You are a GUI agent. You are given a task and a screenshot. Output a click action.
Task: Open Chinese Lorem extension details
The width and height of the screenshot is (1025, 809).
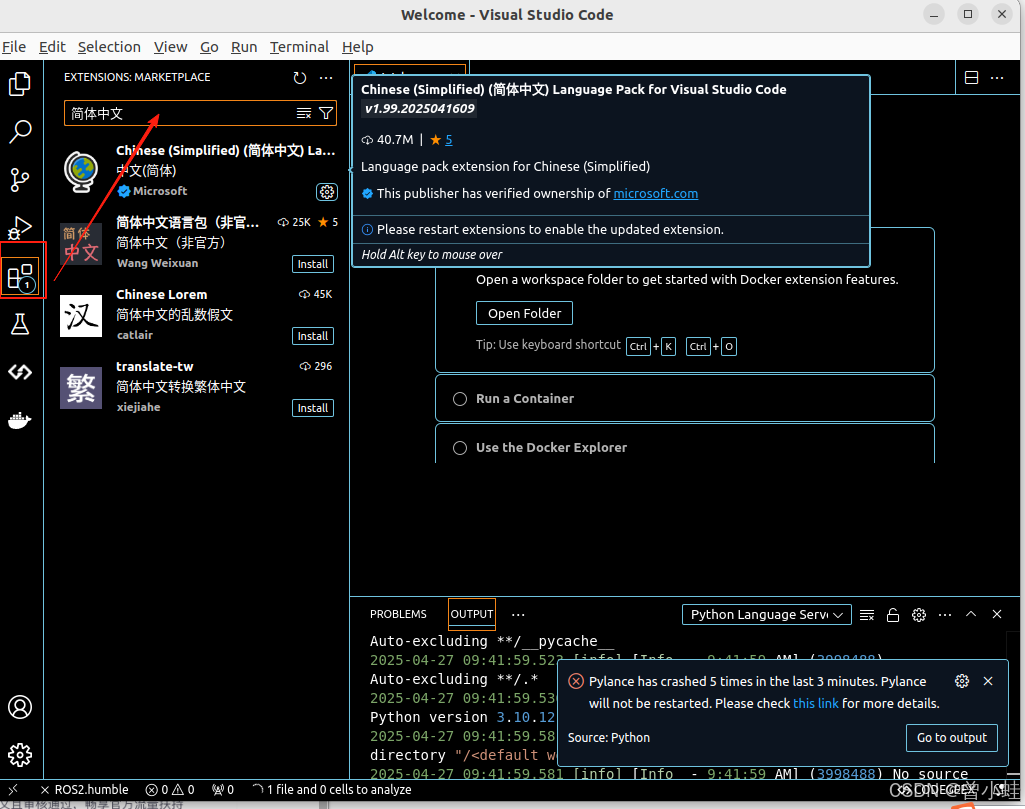197,315
